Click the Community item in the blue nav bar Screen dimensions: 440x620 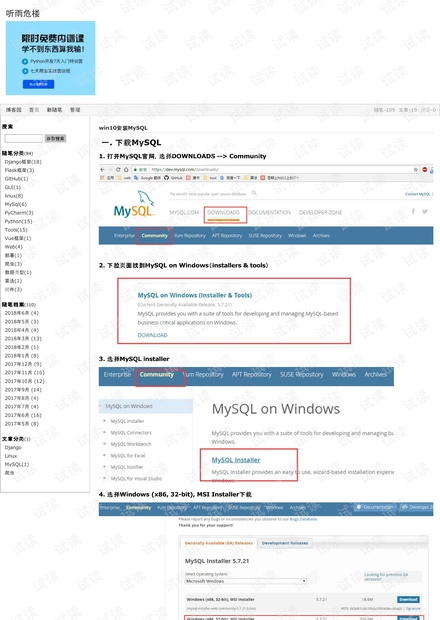pyautogui.click(x=155, y=236)
